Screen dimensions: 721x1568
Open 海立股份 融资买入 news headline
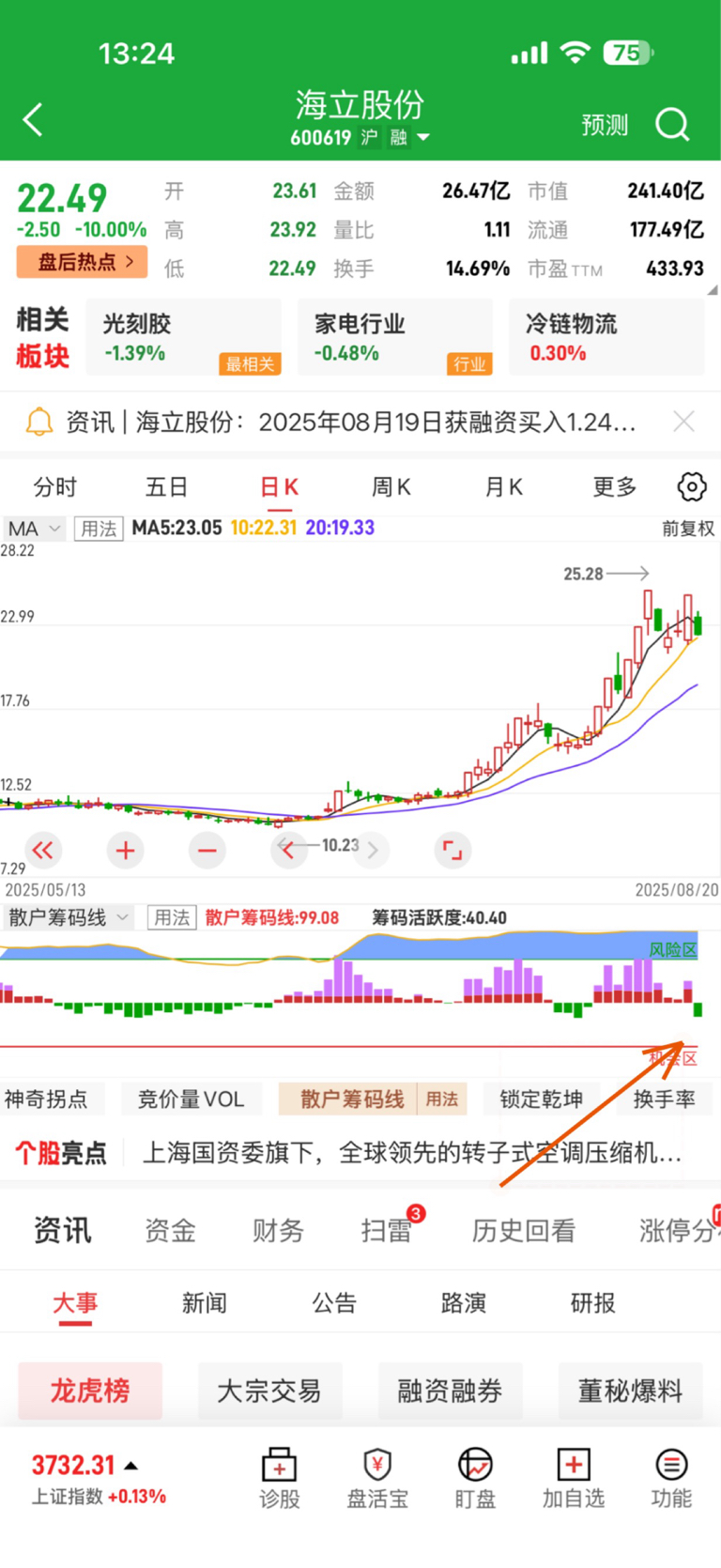350,422
